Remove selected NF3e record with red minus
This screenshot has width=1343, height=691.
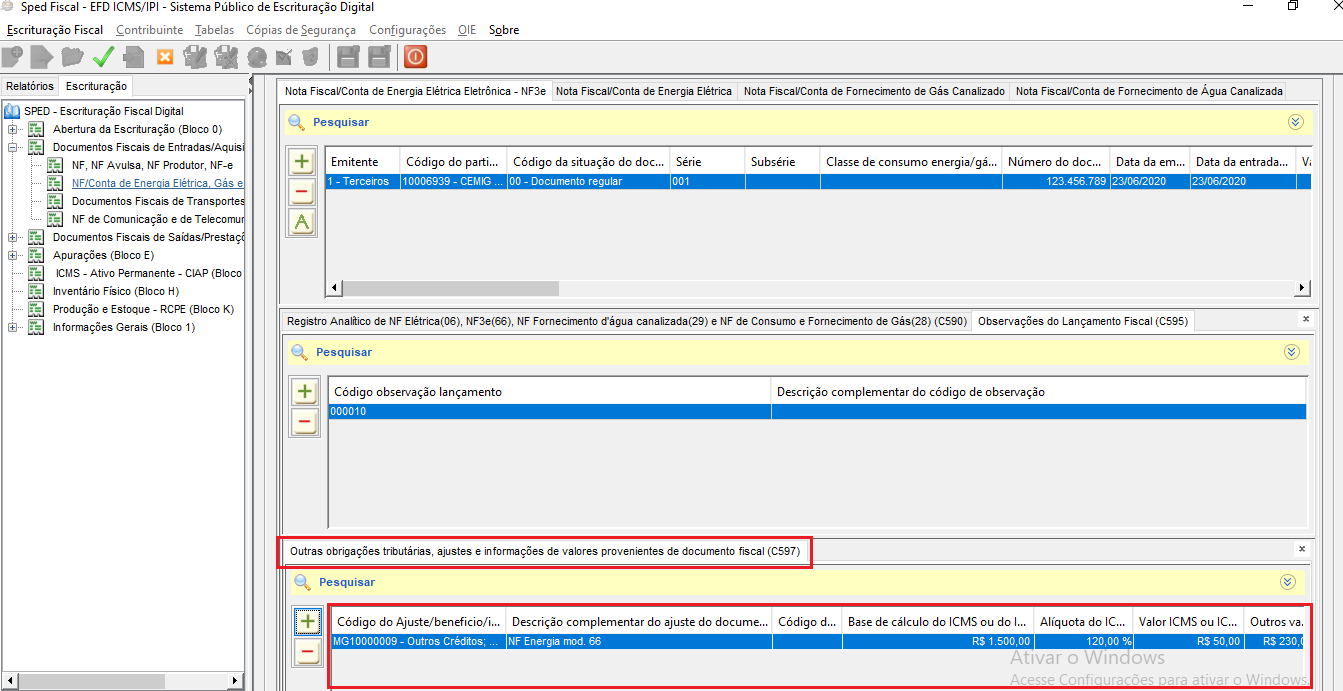click(302, 192)
